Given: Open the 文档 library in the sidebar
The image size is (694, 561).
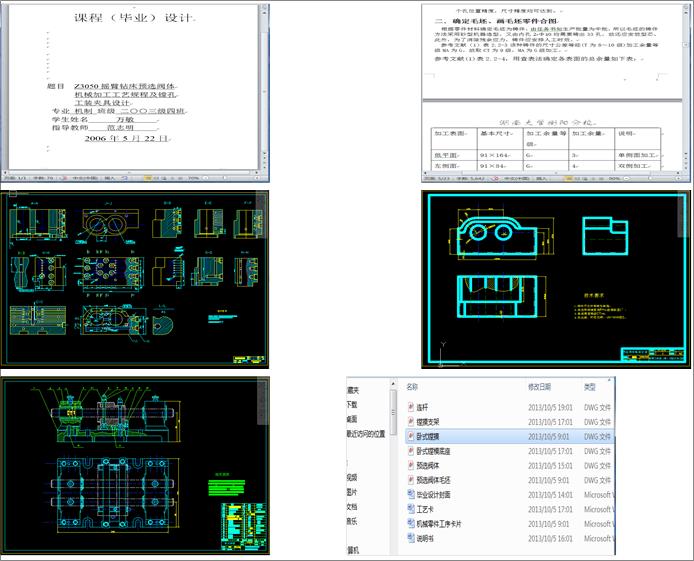Looking at the screenshot, I should (352, 507).
